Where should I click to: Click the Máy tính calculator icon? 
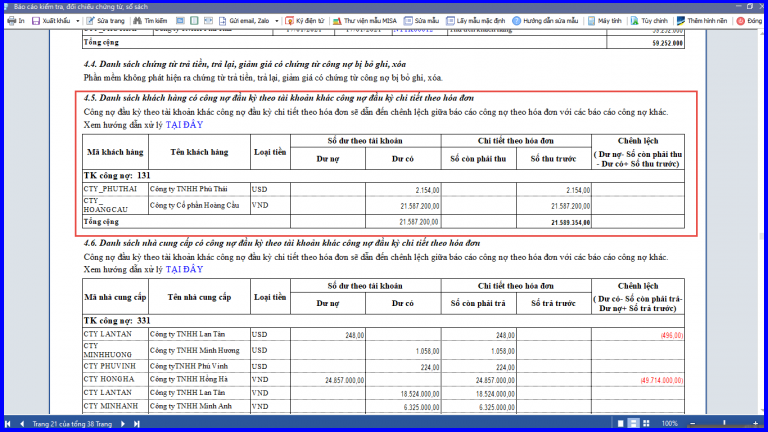click(x=592, y=21)
